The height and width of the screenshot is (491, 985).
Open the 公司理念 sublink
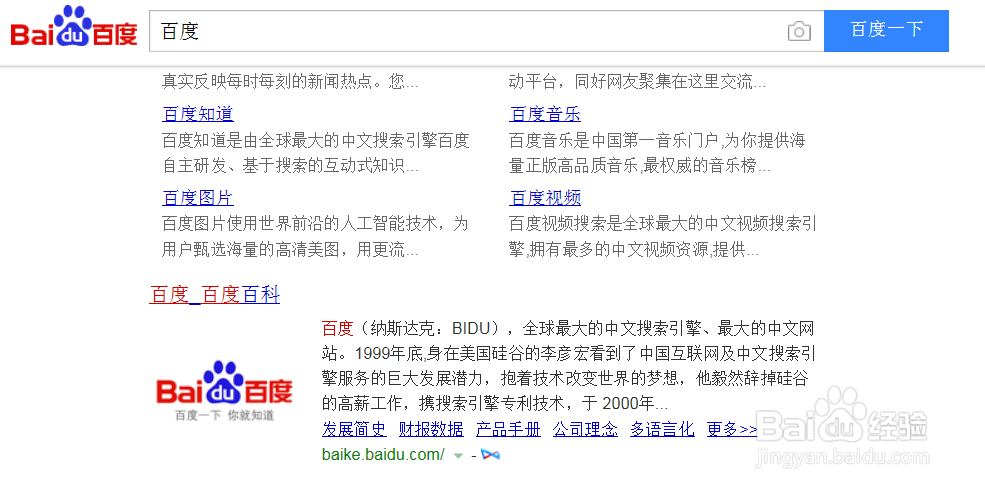pyautogui.click(x=585, y=429)
